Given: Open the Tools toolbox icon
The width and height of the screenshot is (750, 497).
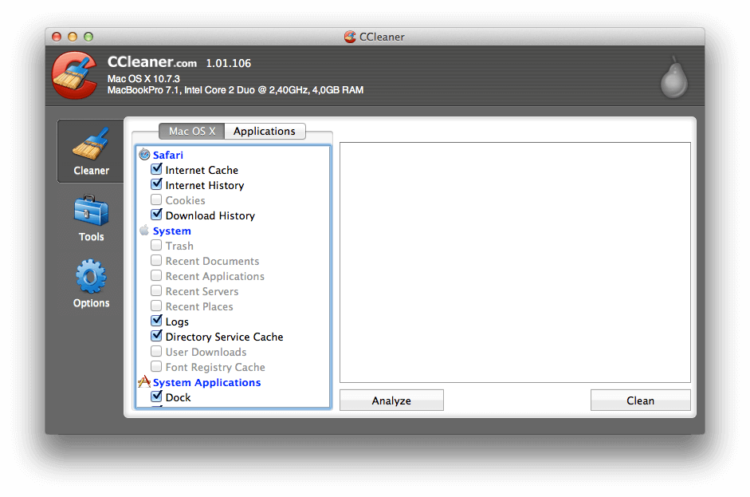Looking at the screenshot, I should [91, 210].
